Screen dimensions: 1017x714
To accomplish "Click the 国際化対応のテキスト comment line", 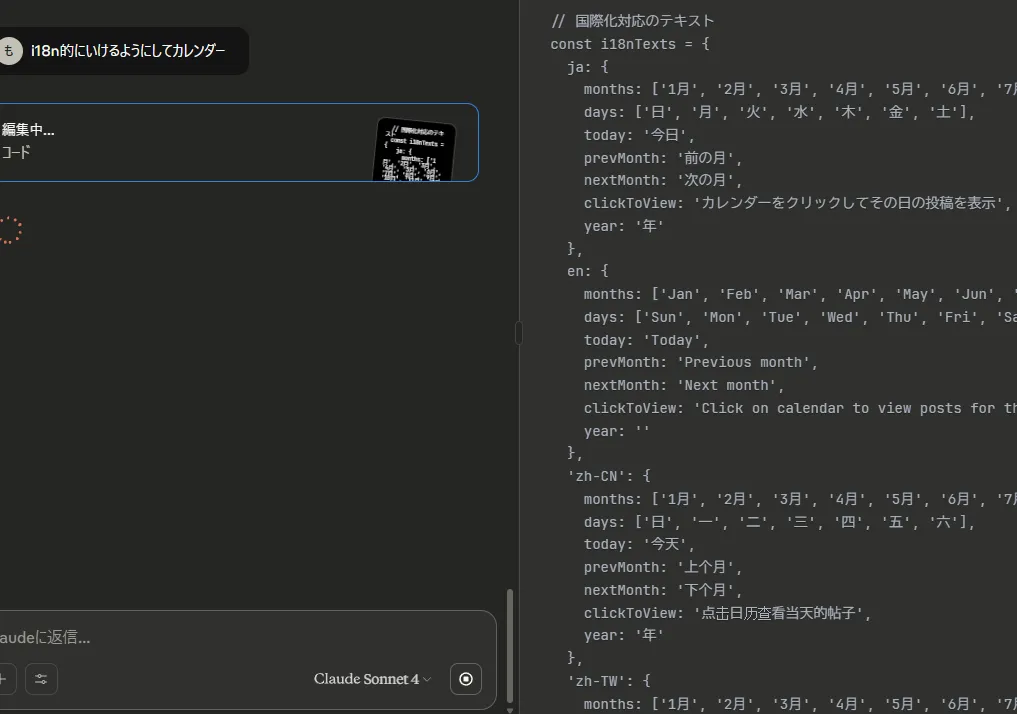I will click(633, 21).
